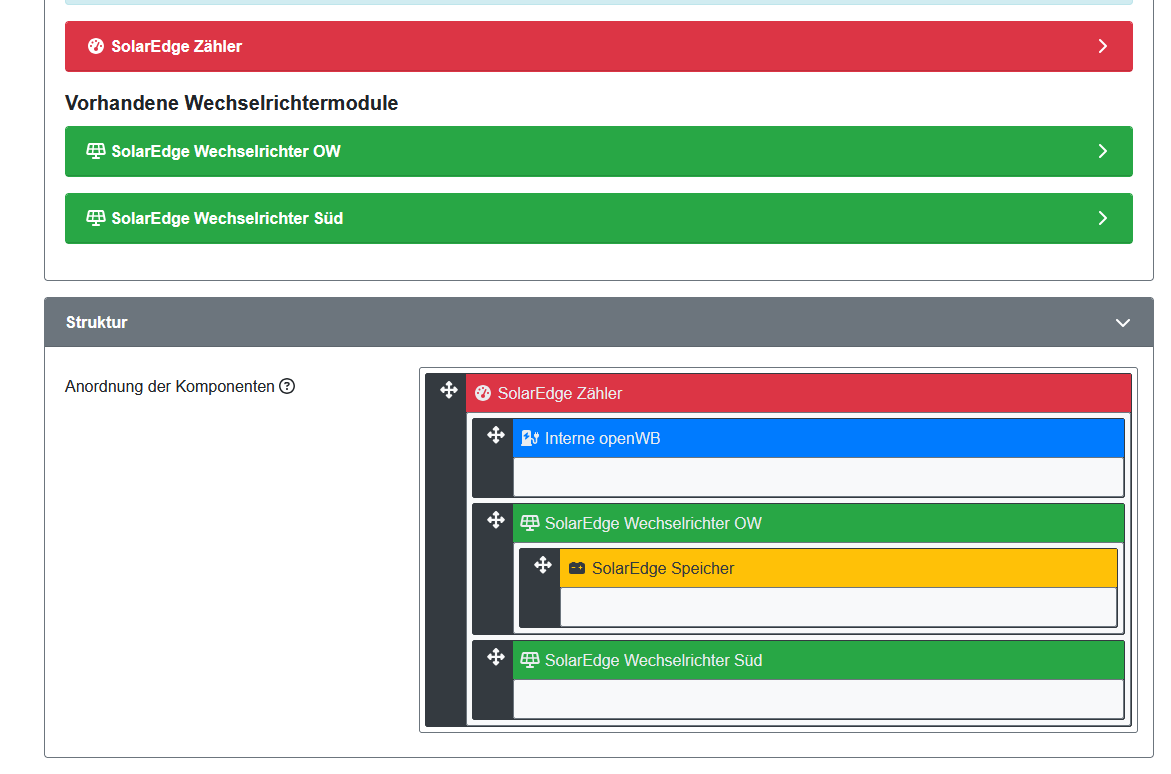Expand chevron on Wechselrichter OW module card
Viewport: 1171px width, 774px height.
tap(1102, 152)
